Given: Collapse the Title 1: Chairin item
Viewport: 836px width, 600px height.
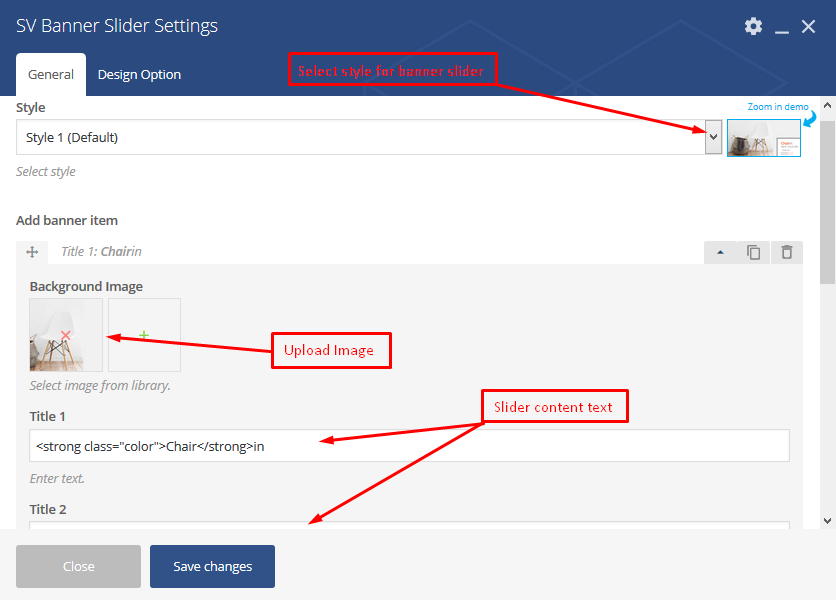Looking at the screenshot, I should pos(720,252).
